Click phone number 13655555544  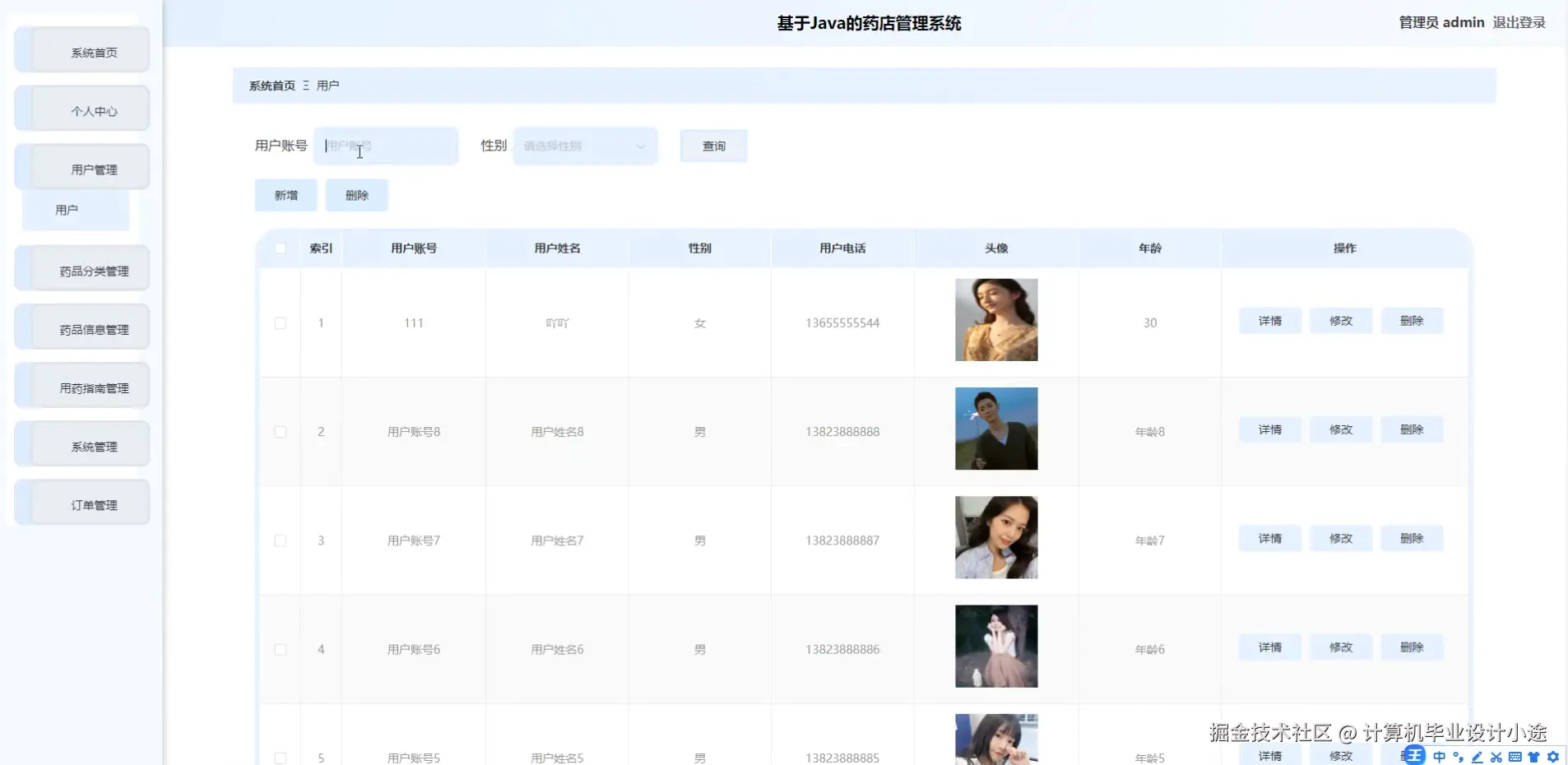coord(842,323)
